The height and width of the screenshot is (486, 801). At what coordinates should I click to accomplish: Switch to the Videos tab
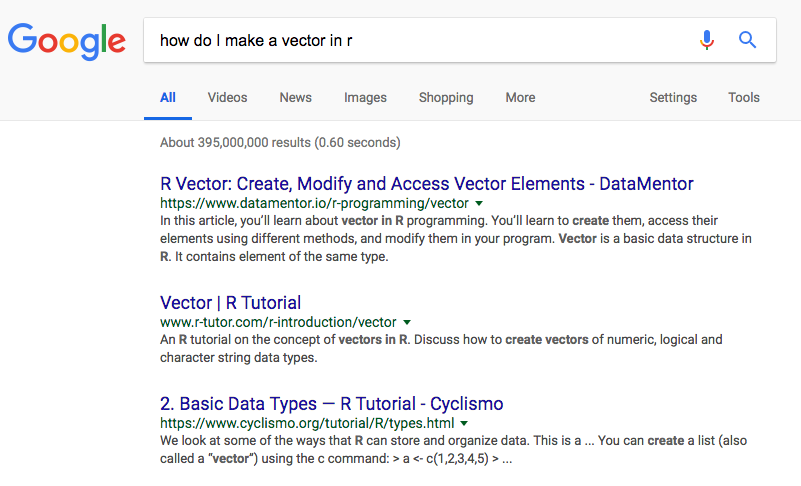227,97
